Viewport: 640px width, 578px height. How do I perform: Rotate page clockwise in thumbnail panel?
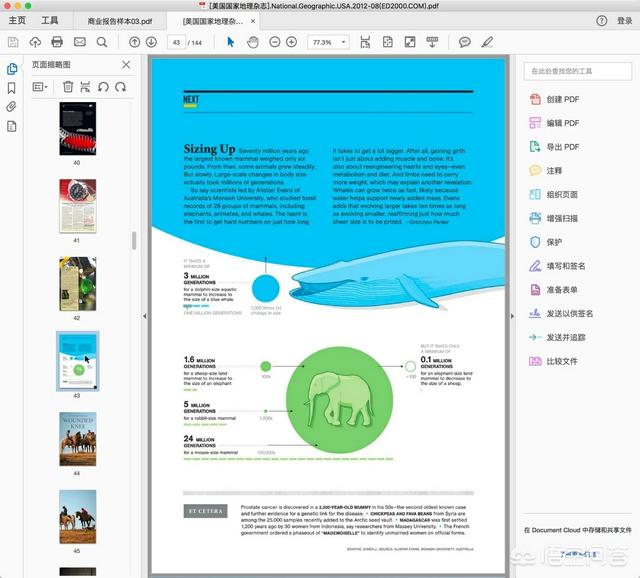120,87
